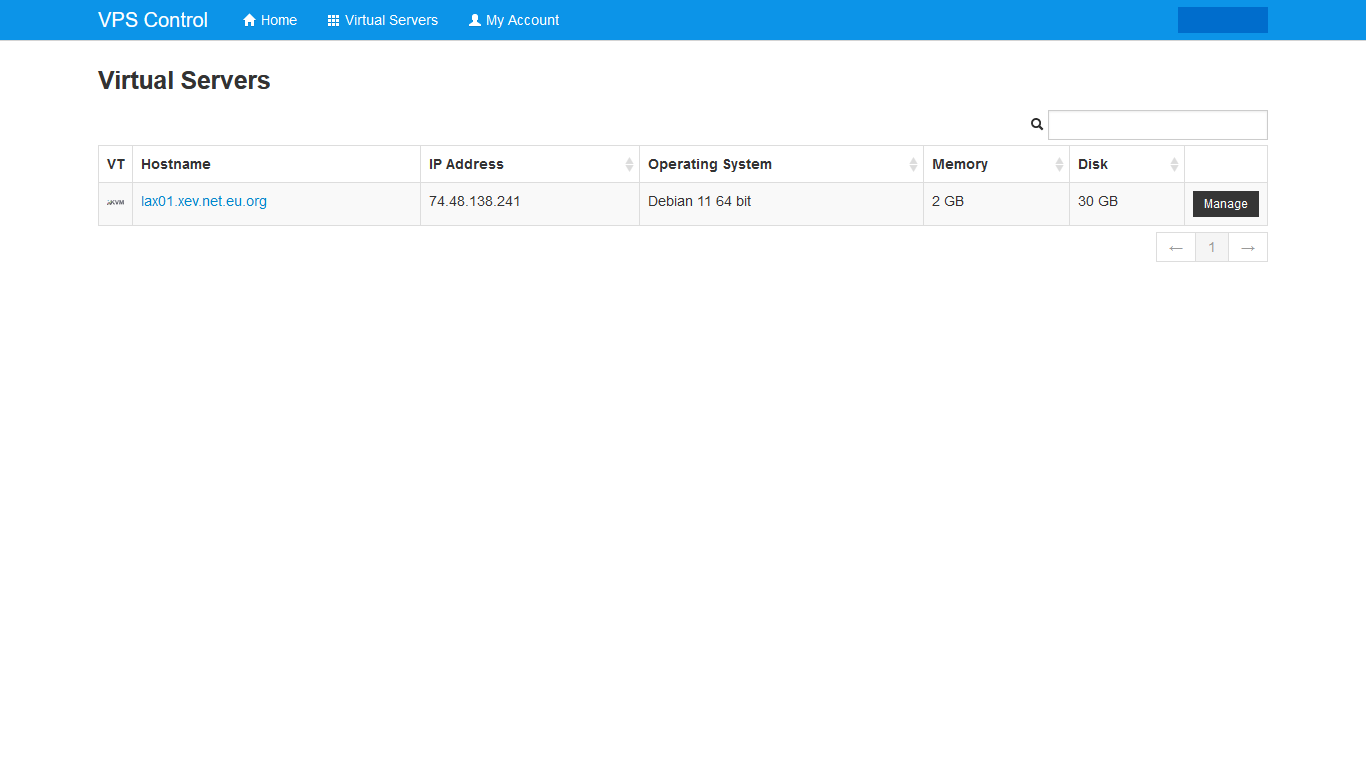Click the Manage button for lax01 server

1225,204
